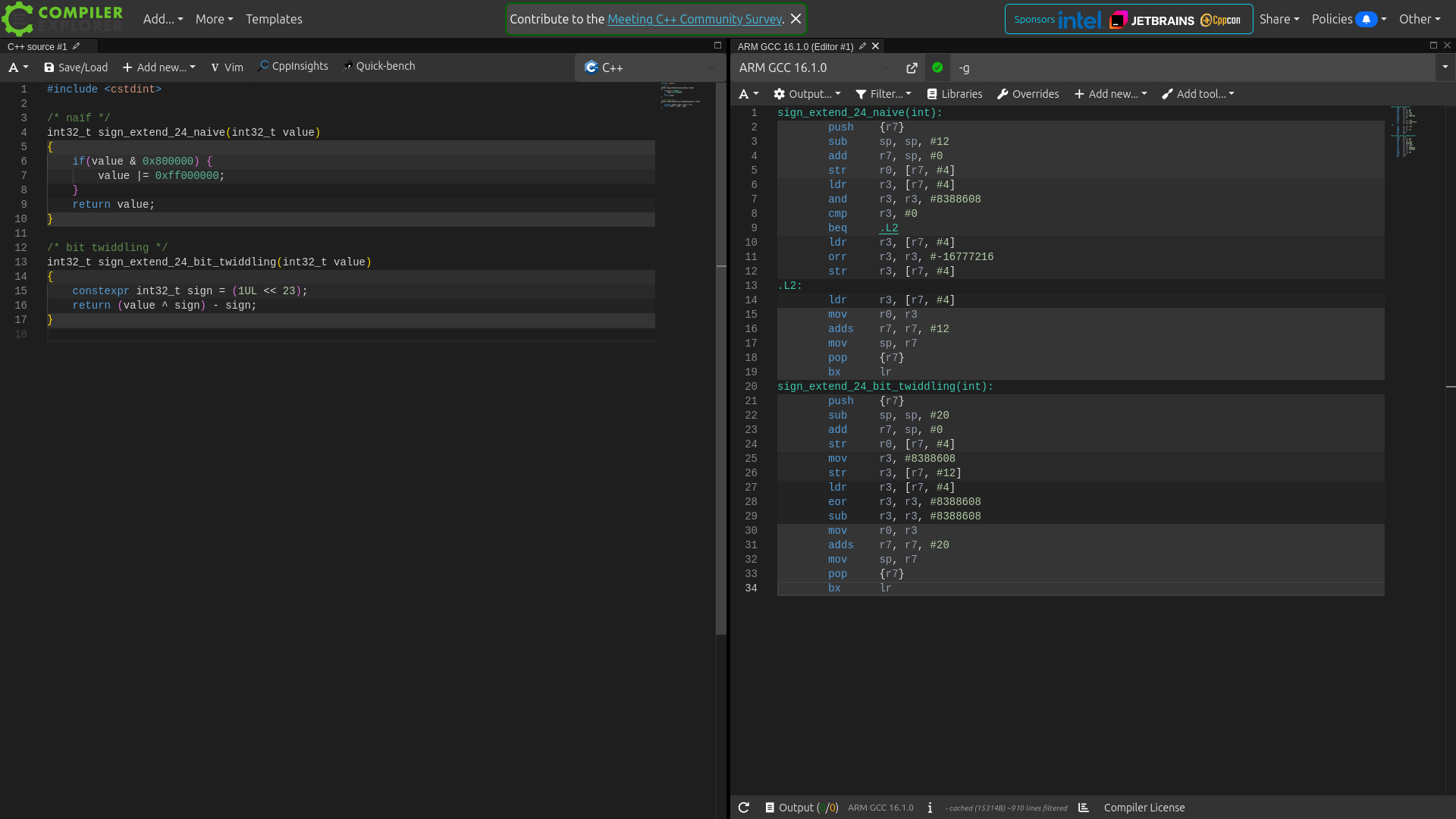Viewport: 1456px width, 819px height.
Task: Click the green compilation status check icon
Action: (x=937, y=67)
